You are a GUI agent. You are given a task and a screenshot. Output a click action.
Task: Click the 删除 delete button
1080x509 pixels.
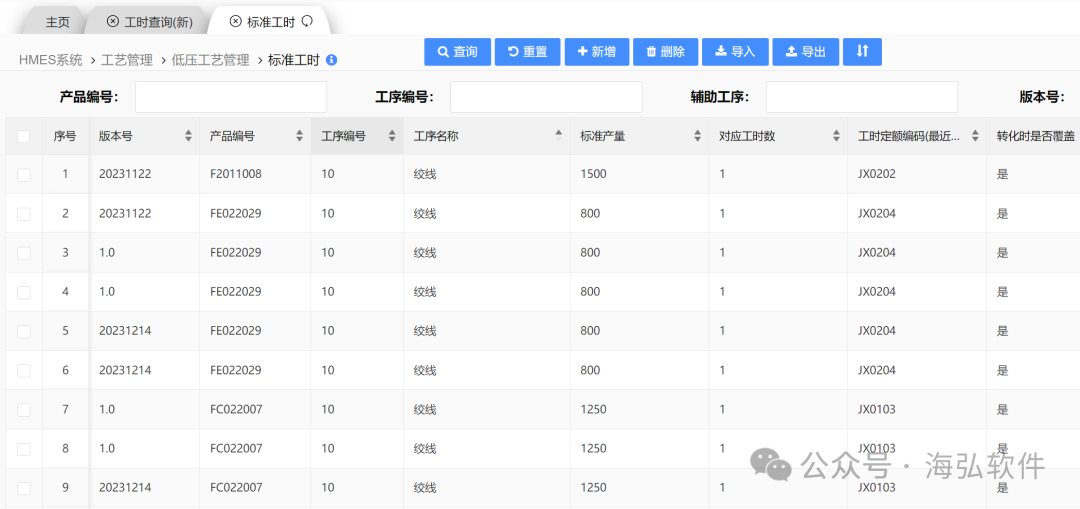pos(665,52)
